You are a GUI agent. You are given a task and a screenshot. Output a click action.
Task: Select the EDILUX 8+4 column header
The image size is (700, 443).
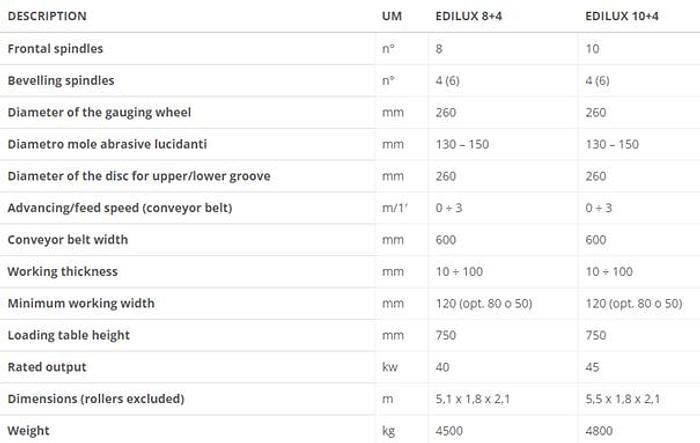click(472, 16)
